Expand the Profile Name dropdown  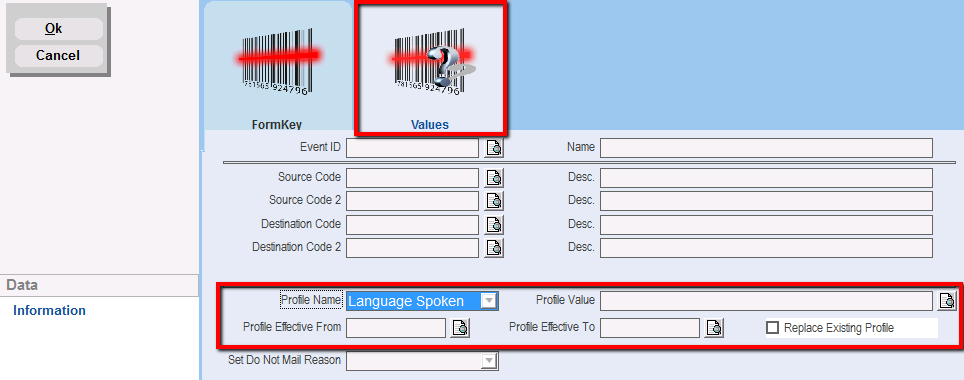[x=489, y=301]
